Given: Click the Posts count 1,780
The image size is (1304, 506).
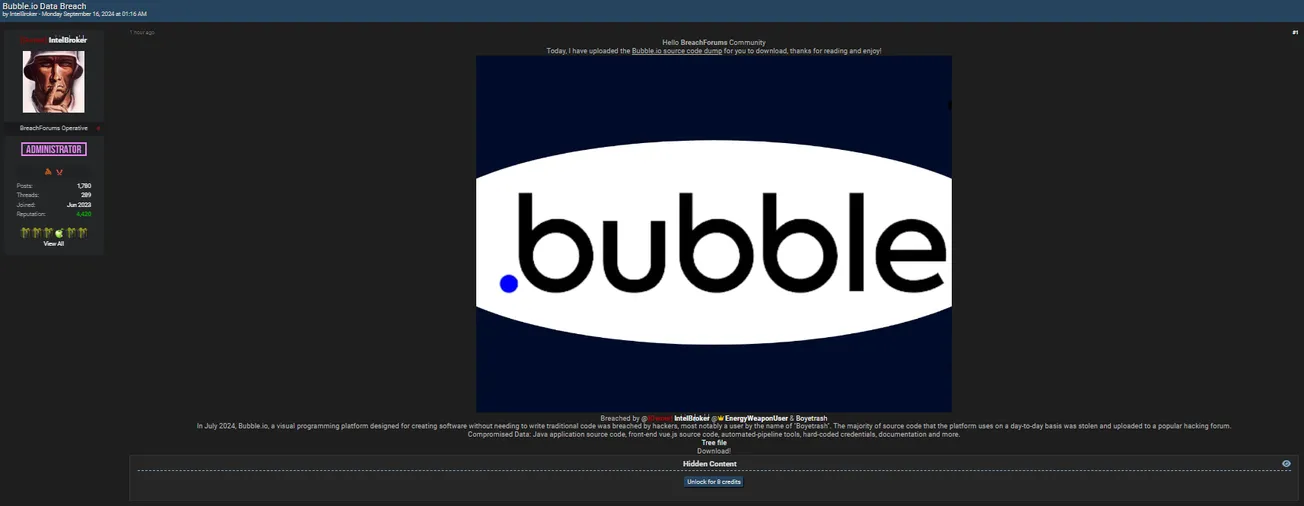Looking at the screenshot, I should pos(84,186).
